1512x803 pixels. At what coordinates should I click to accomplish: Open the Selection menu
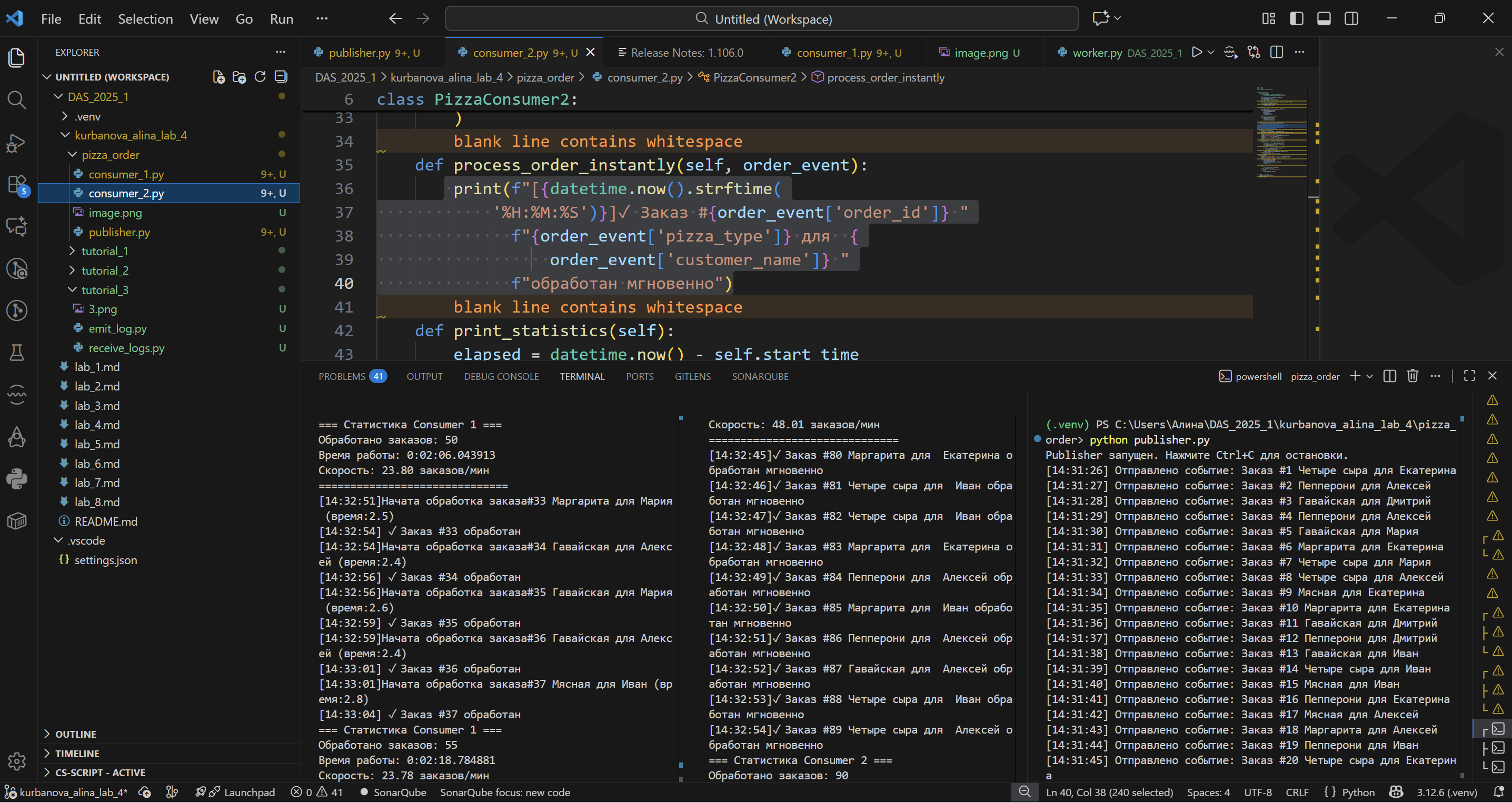145,19
